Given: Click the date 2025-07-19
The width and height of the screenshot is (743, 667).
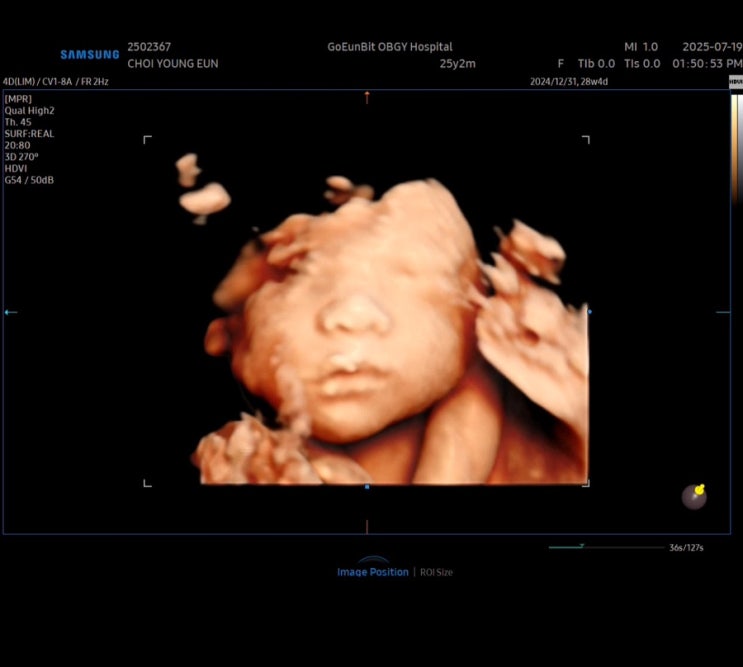Looking at the screenshot, I should coord(712,47).
